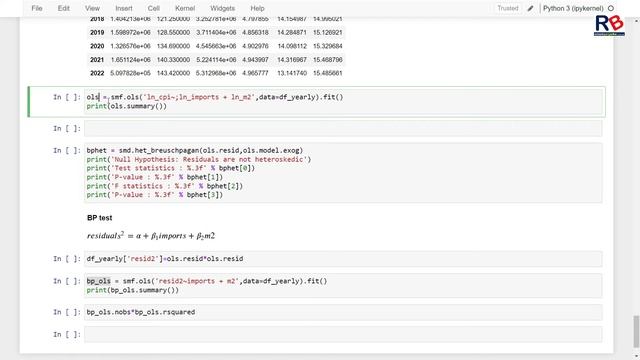Click value 143.420000 in 2022 row
This screenshot has width=640, height=360.
[x=173, y=73]
